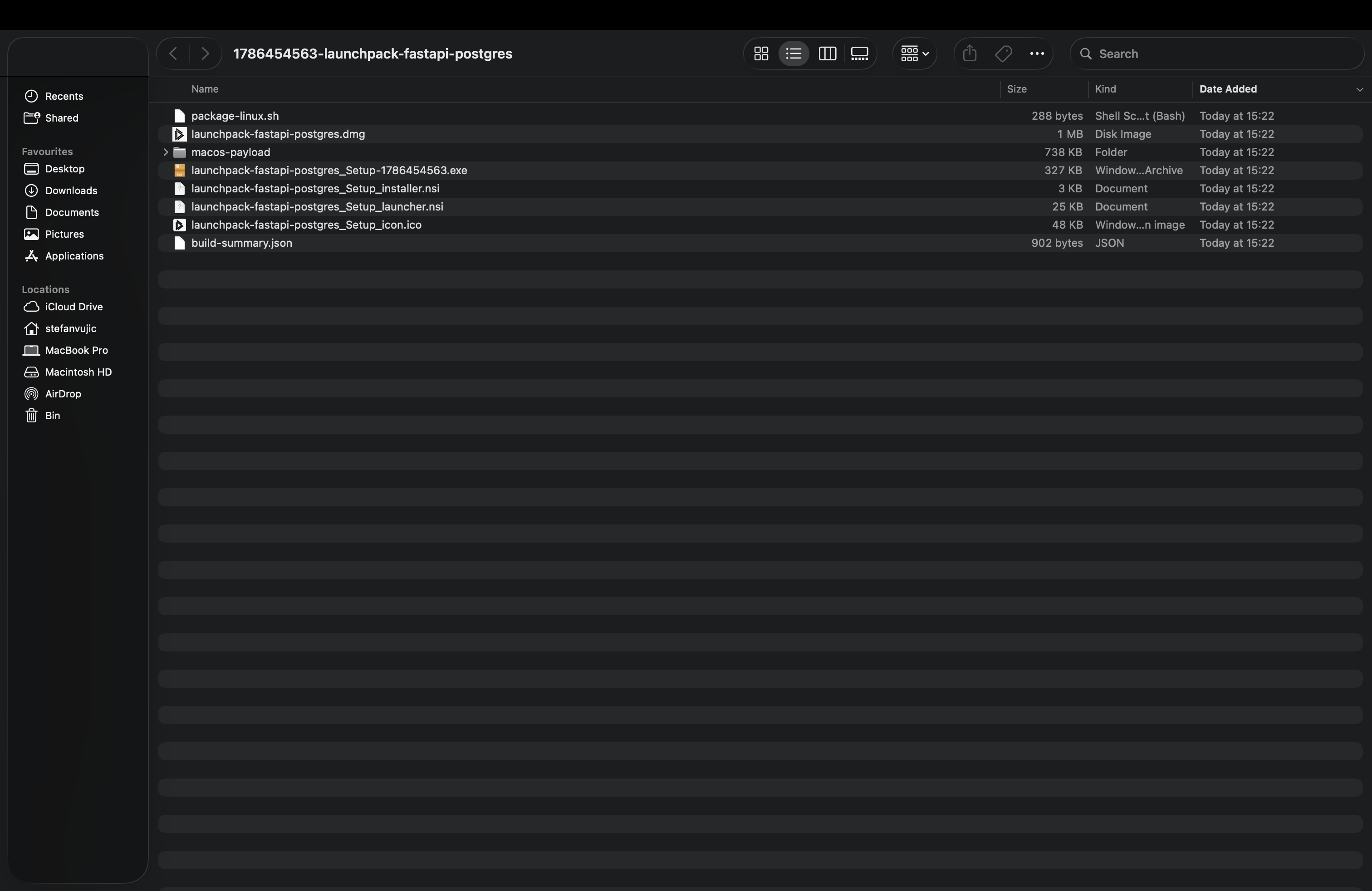This screenshot has width=1372, height=891.
Task: Open Pictures in the sidebar
Action: (x=54, y=234)
